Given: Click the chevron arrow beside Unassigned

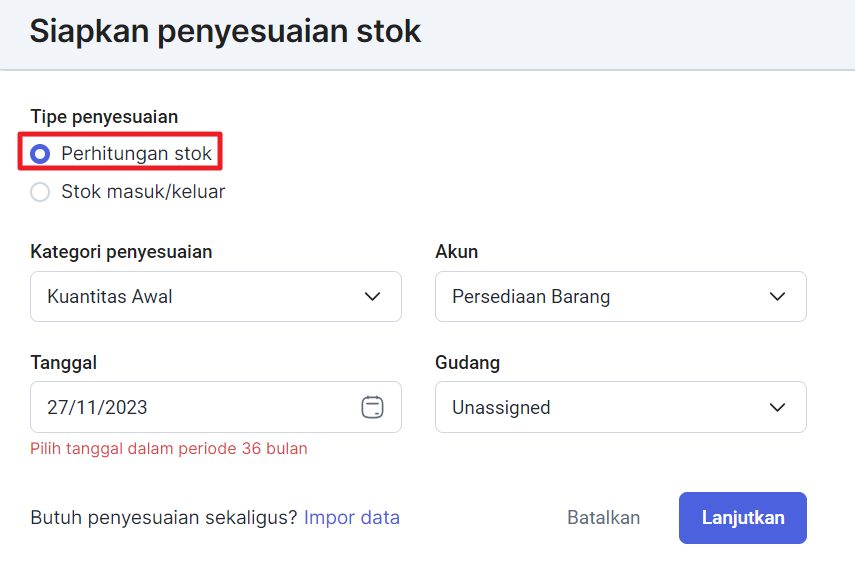Looking at the screenshot, I should (x=777, y=407).
